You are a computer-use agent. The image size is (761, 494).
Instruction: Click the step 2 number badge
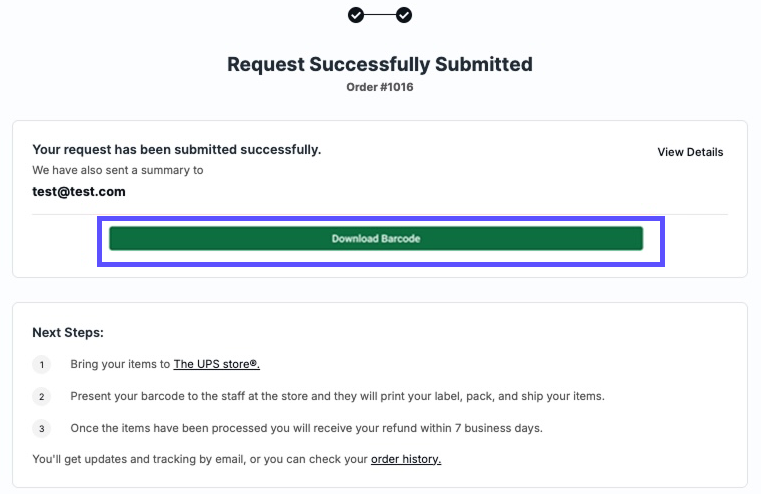(41, 396)
